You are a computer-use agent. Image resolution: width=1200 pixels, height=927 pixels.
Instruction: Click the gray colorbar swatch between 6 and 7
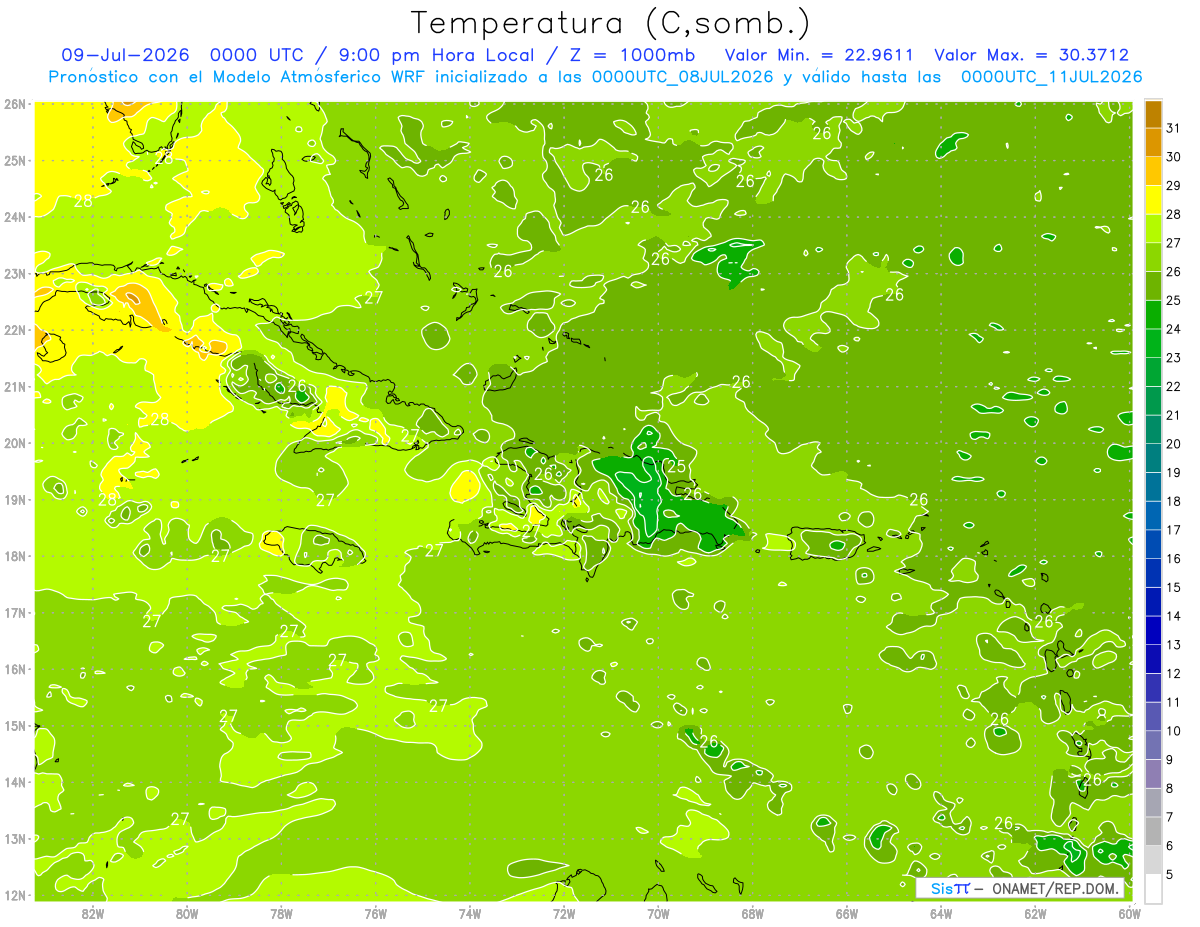[x=1153, y=831]
